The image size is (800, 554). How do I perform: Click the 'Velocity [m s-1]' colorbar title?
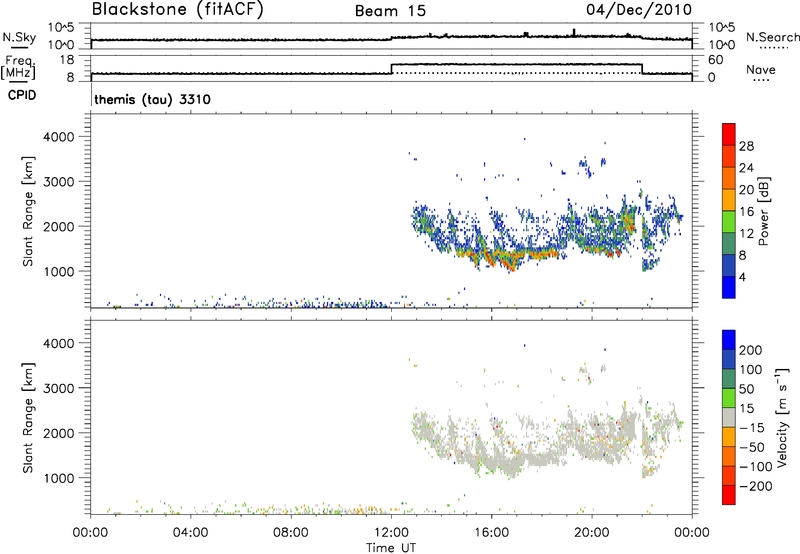point(781,417)
